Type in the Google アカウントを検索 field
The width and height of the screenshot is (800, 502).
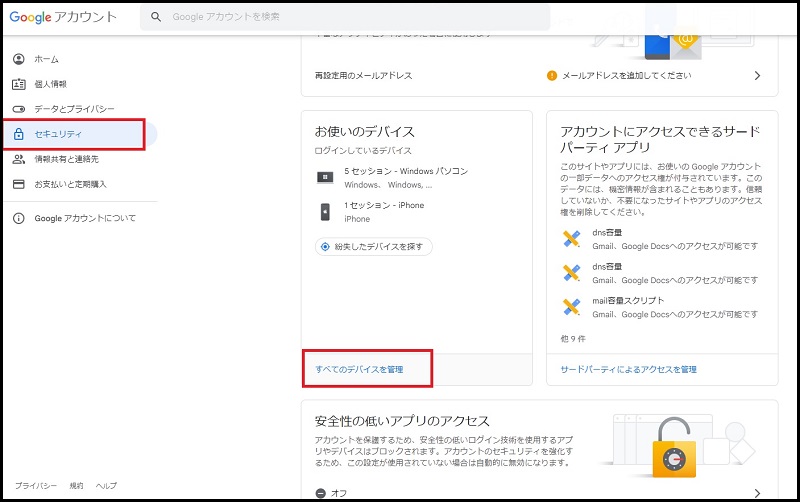point(350,17)
